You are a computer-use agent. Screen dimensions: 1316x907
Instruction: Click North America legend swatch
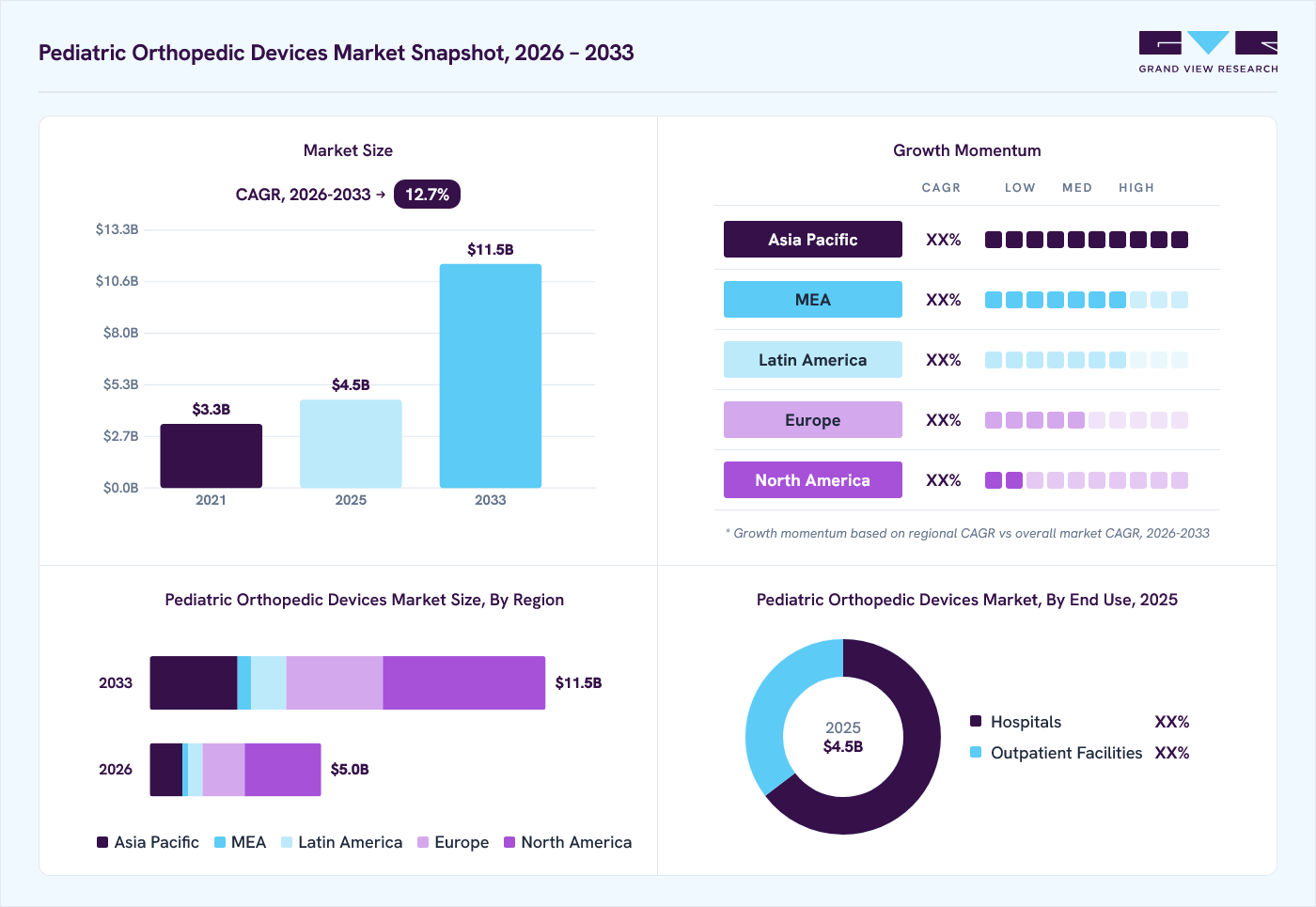pyautogui.click(x=509, y=842)
